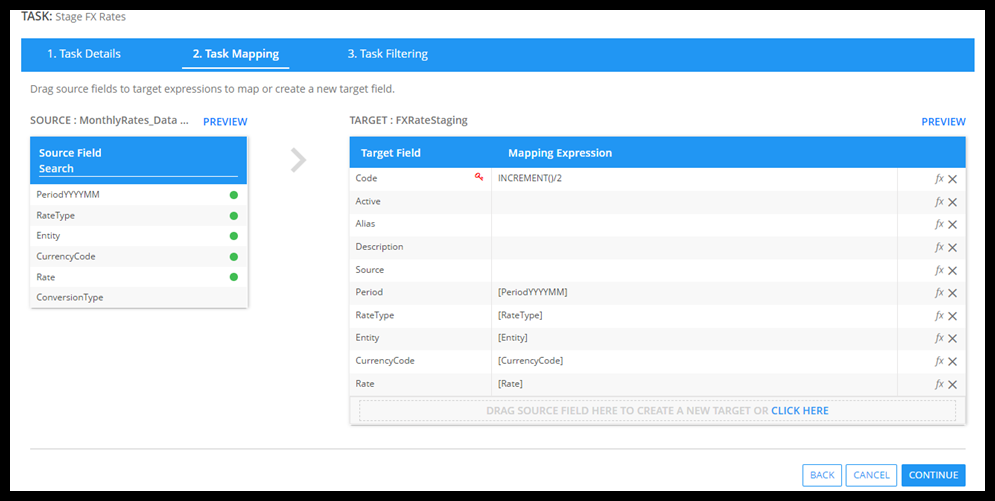Remove the Entity target field row

click(x=952, y=339)
